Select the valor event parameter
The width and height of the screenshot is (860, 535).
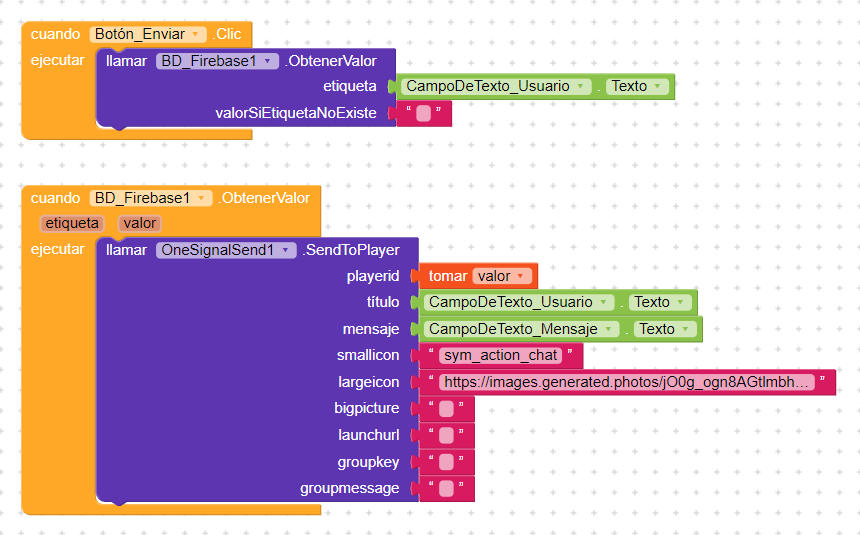[x=139, y=223]
